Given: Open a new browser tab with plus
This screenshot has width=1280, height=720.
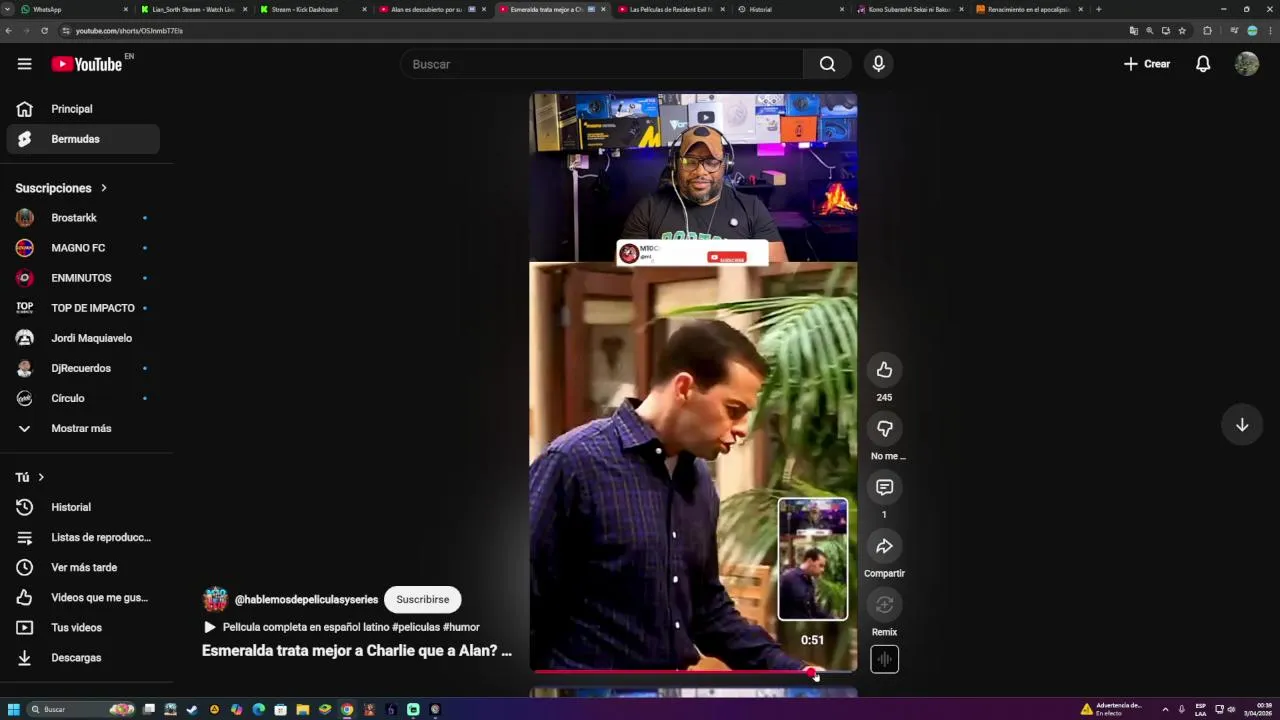Looking at the screenshot, I should pos(1098,9).
